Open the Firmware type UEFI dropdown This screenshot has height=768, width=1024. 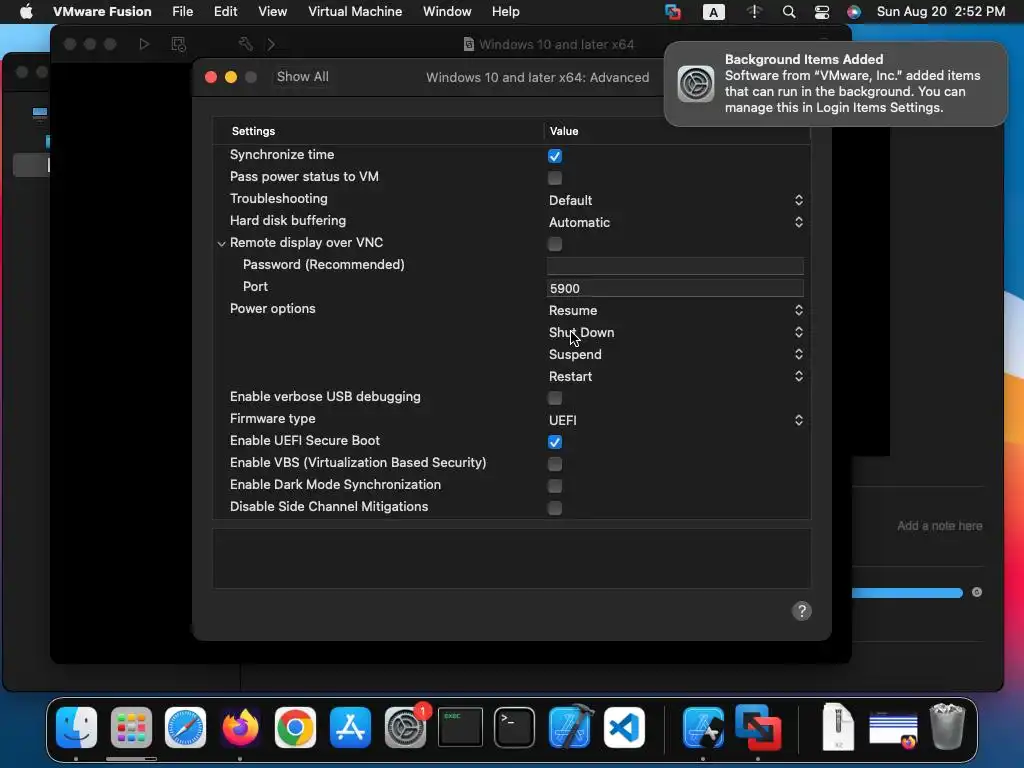tap(675, 420)
